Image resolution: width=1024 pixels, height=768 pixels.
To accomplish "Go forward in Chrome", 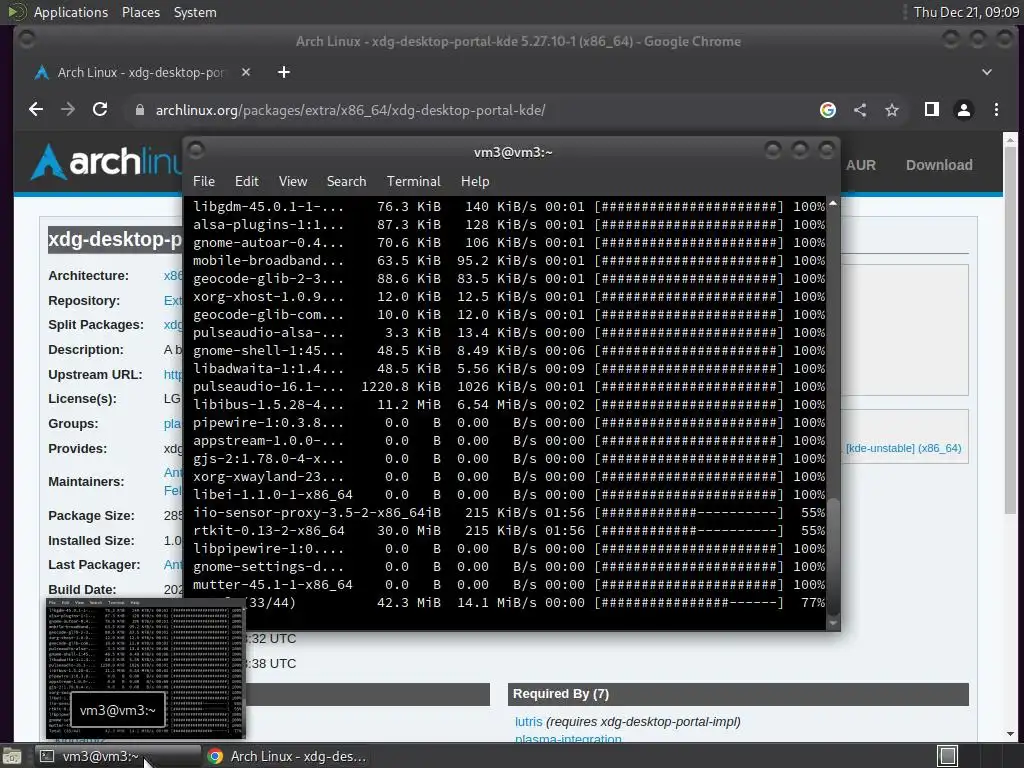I will click(68, 110).
